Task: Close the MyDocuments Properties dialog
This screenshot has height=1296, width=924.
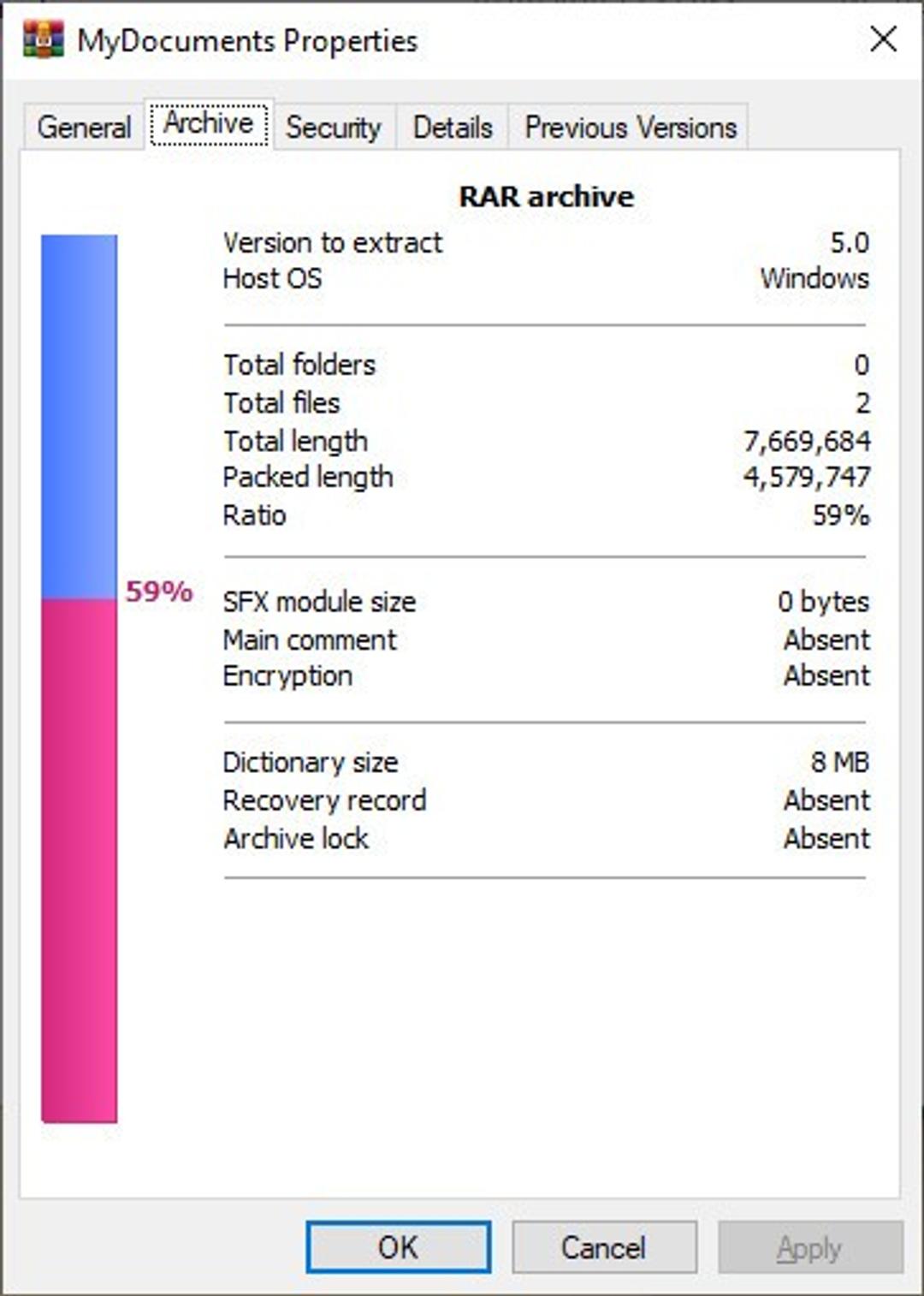Action: 883,39
